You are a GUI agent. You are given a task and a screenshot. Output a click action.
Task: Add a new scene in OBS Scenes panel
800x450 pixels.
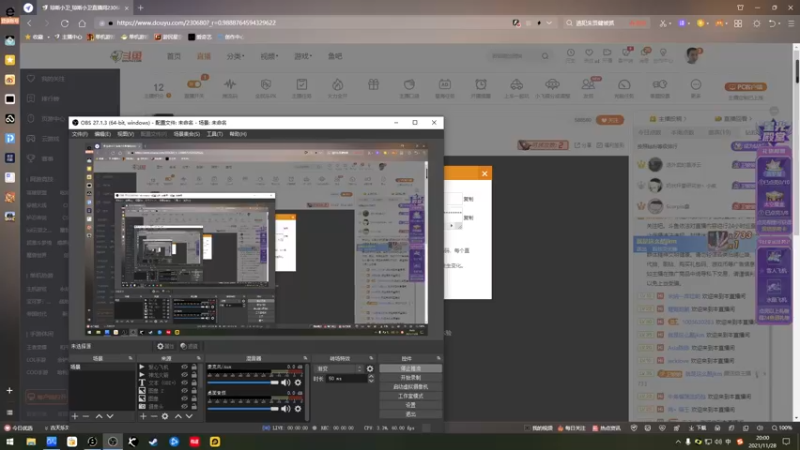click(75, 416)
